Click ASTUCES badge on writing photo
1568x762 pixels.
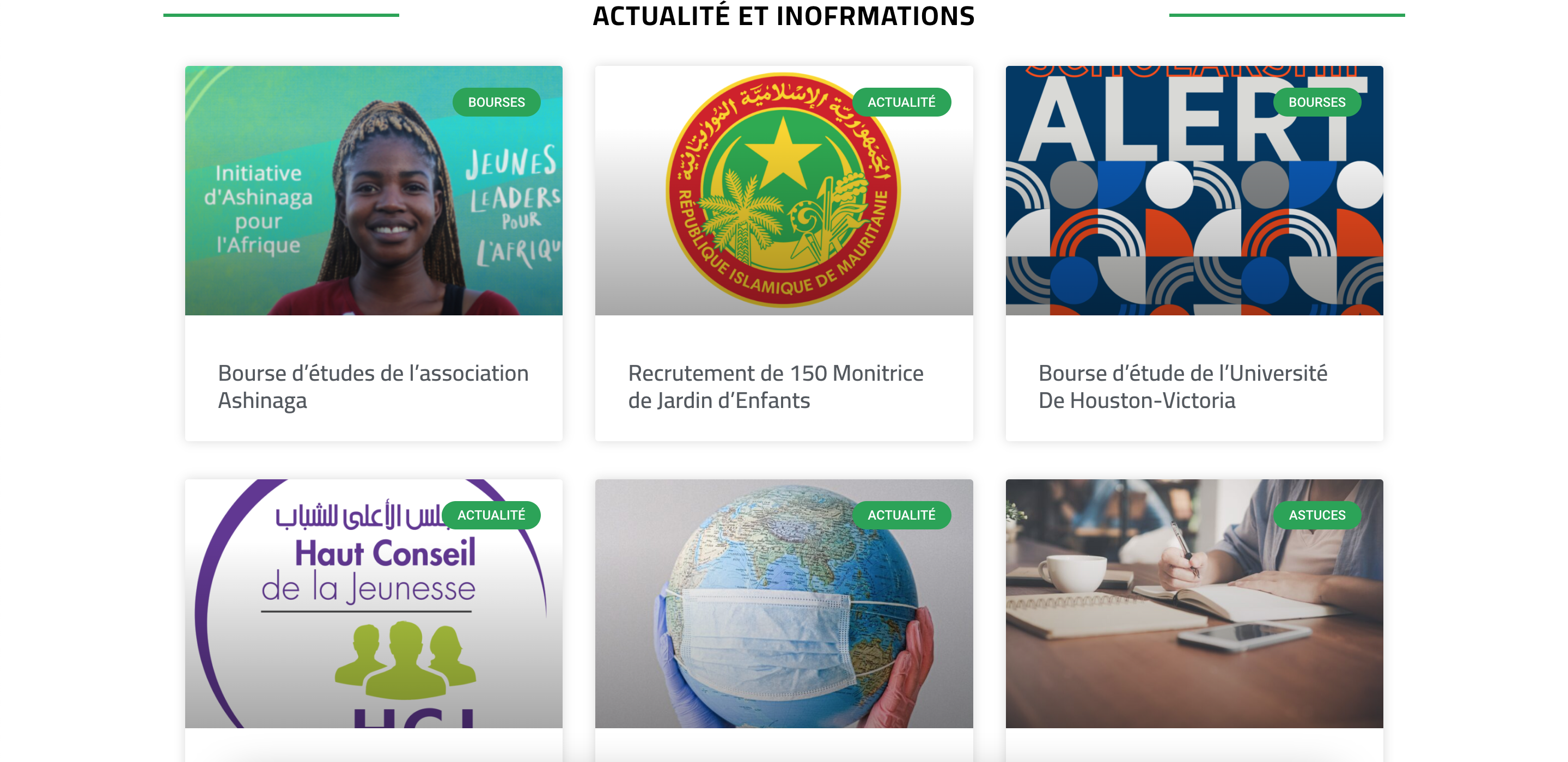point(1316,515)
